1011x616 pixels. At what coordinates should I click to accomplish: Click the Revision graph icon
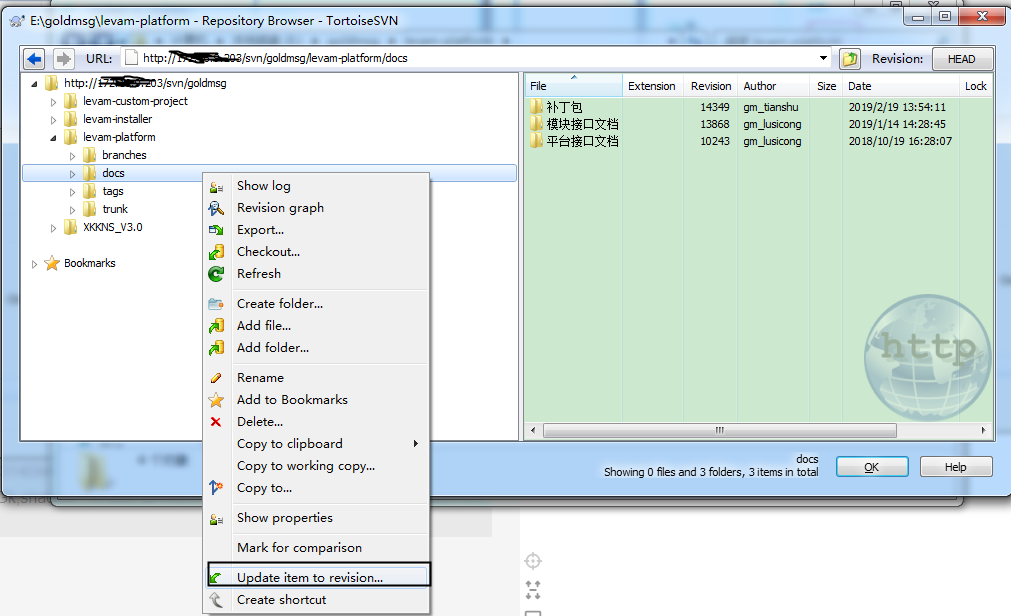216,208
